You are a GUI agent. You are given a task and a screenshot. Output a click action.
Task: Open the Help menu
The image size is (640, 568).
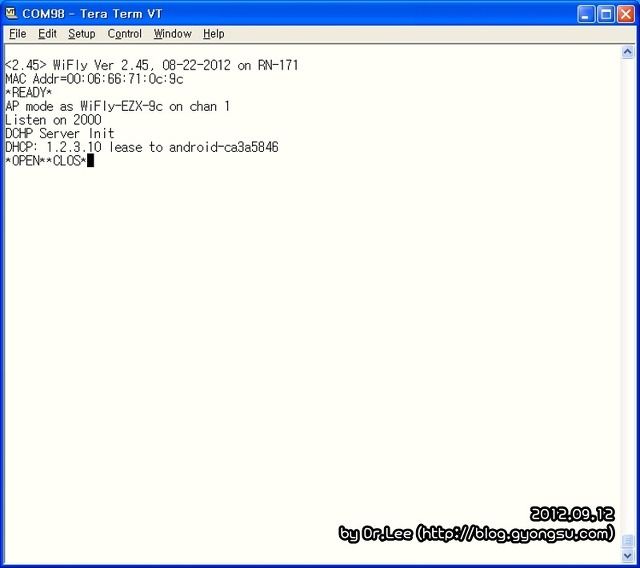[x=213, y=34]
